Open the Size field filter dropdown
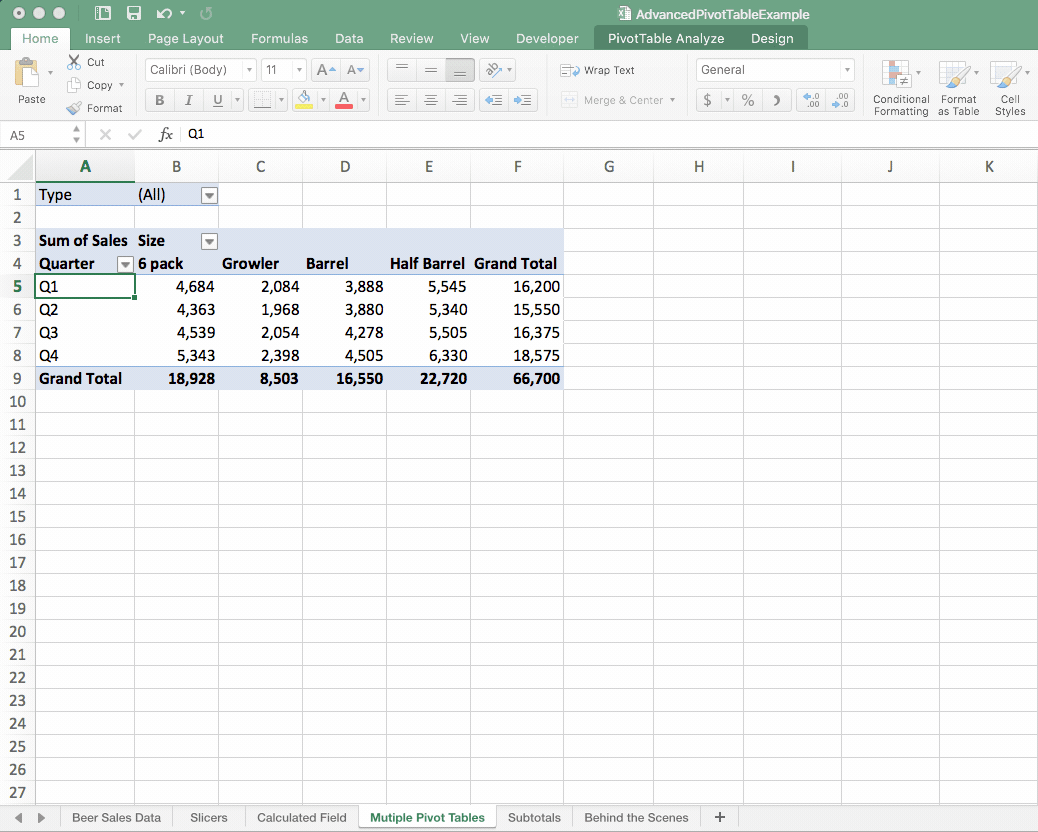The height and width of the screenshot is (832, 1038). tap(209, 241)
